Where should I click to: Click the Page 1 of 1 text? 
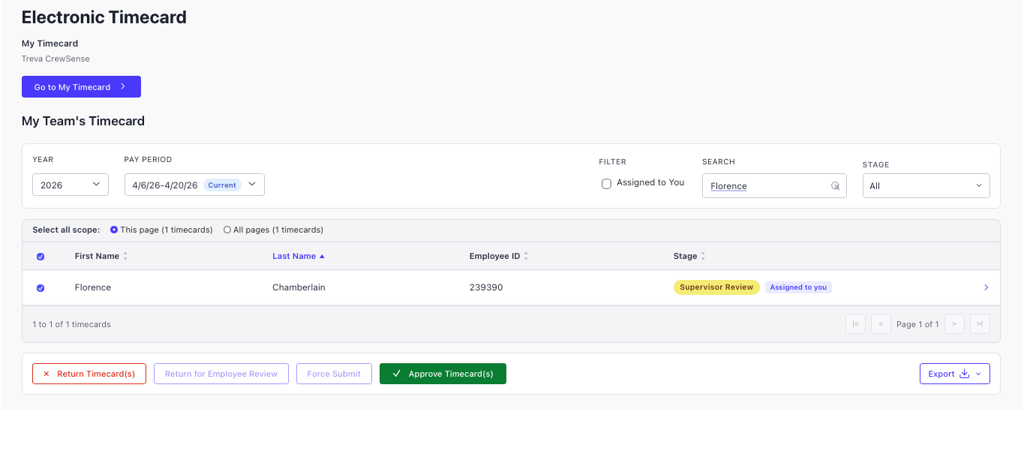(918, 324)
